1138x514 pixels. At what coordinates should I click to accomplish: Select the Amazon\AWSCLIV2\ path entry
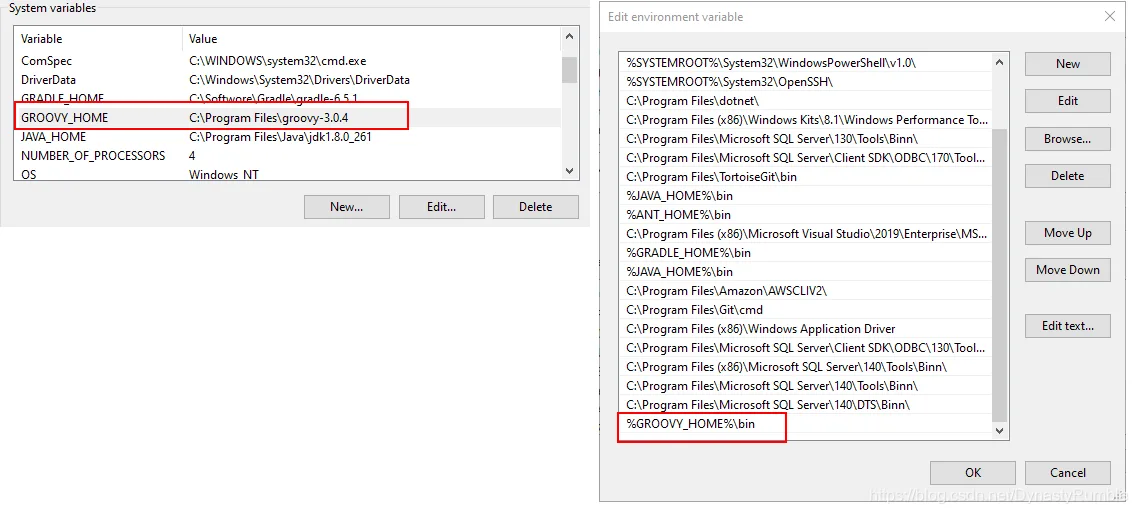coord(806,290)
